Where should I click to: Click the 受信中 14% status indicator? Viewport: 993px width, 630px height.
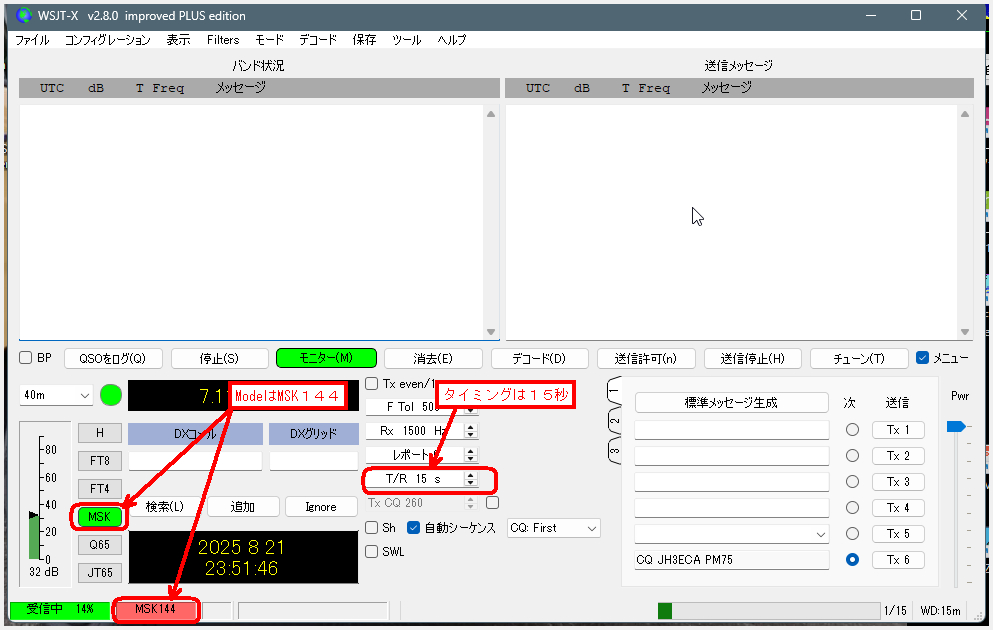tap(60, 609)
